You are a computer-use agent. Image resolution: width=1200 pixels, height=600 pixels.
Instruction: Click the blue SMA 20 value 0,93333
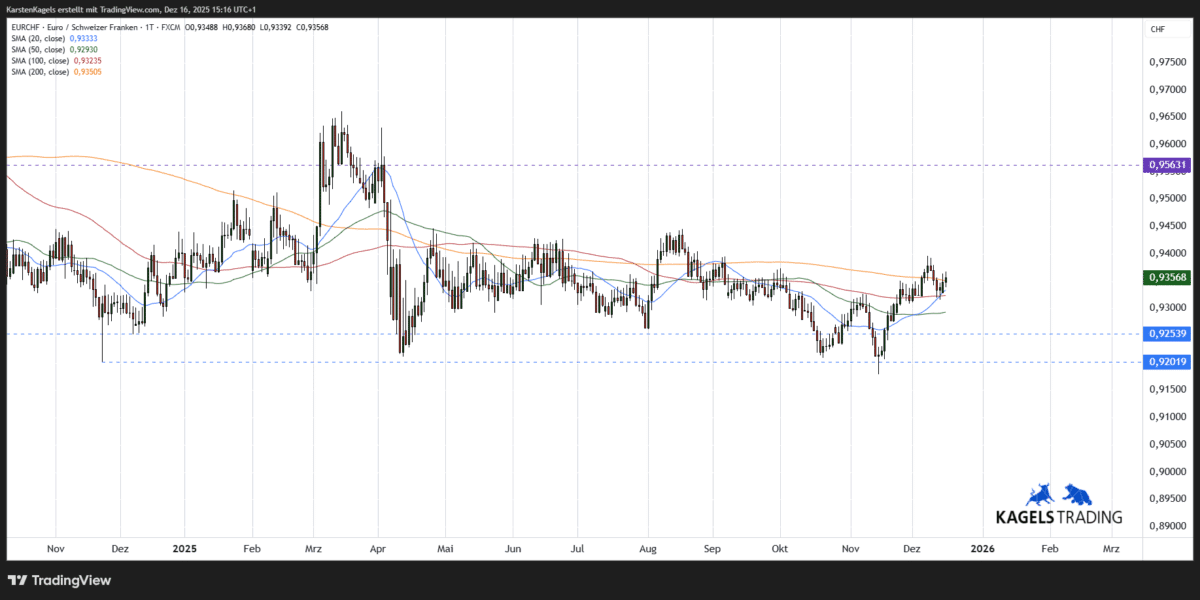[x=83, y=37]
